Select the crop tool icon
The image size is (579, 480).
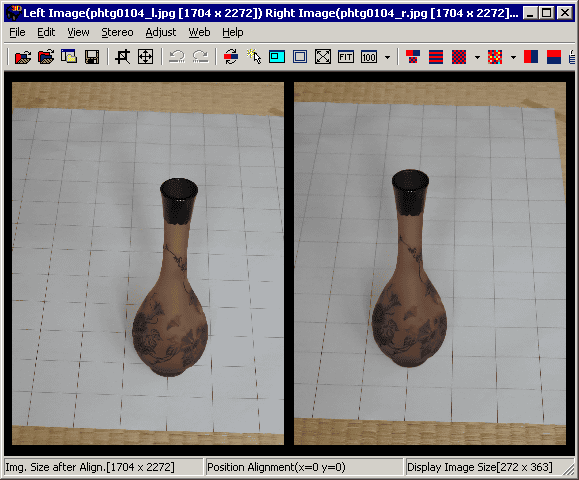[122, 57]
